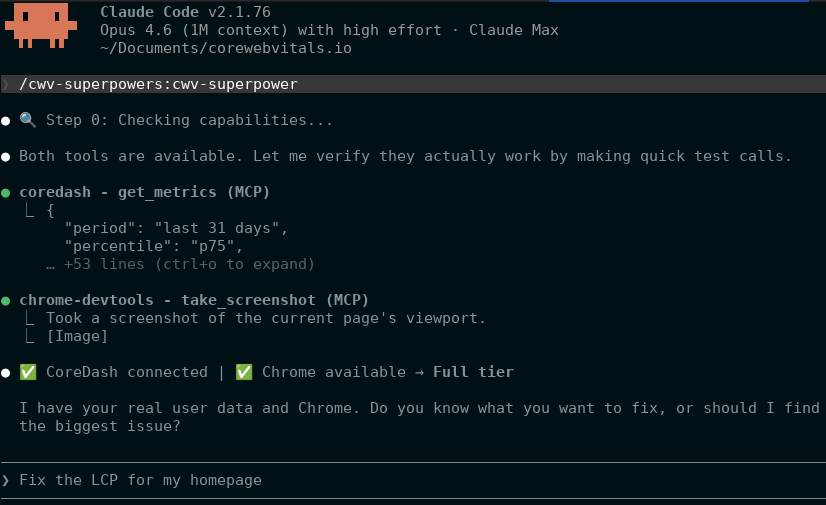Expand the '+53 lines (ctrl+o to expand)' output

(x=189, y=264)
